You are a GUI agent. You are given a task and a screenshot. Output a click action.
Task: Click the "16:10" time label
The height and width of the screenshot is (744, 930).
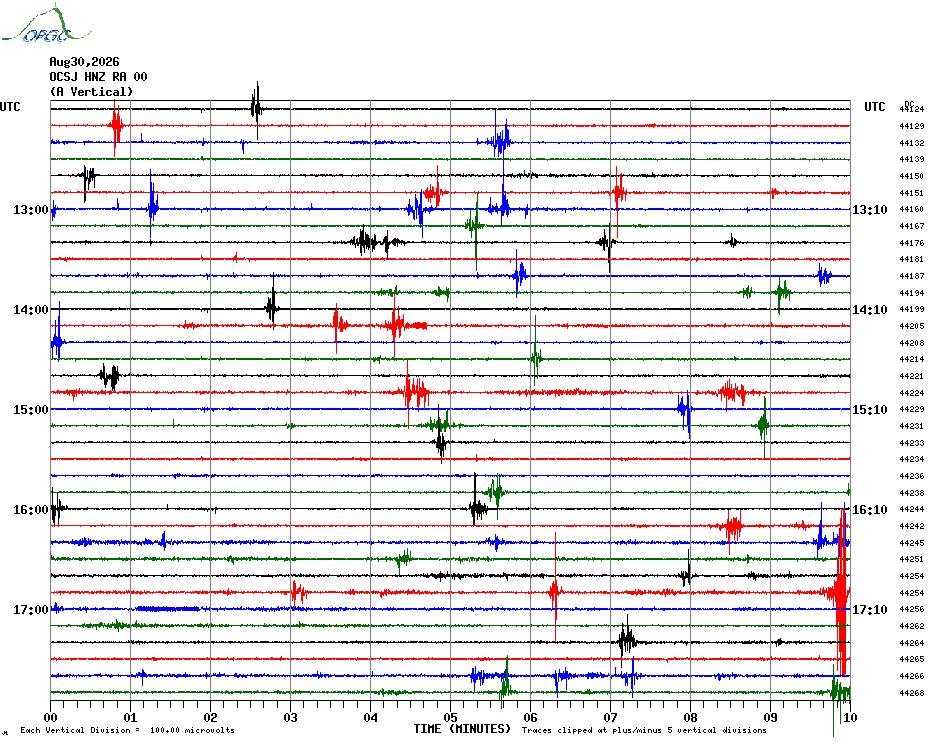coord(870,510)
